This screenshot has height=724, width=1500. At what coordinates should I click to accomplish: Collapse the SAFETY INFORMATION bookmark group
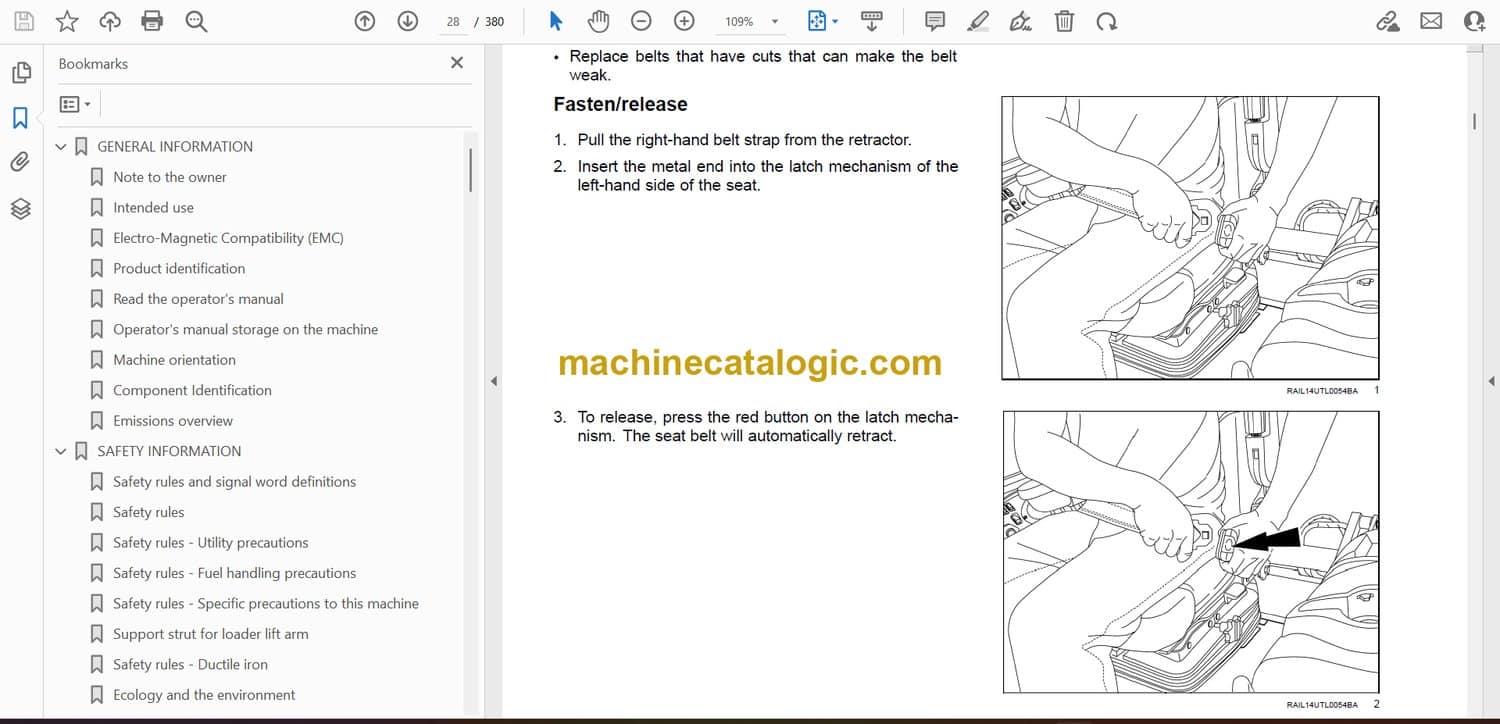(61, 452)
